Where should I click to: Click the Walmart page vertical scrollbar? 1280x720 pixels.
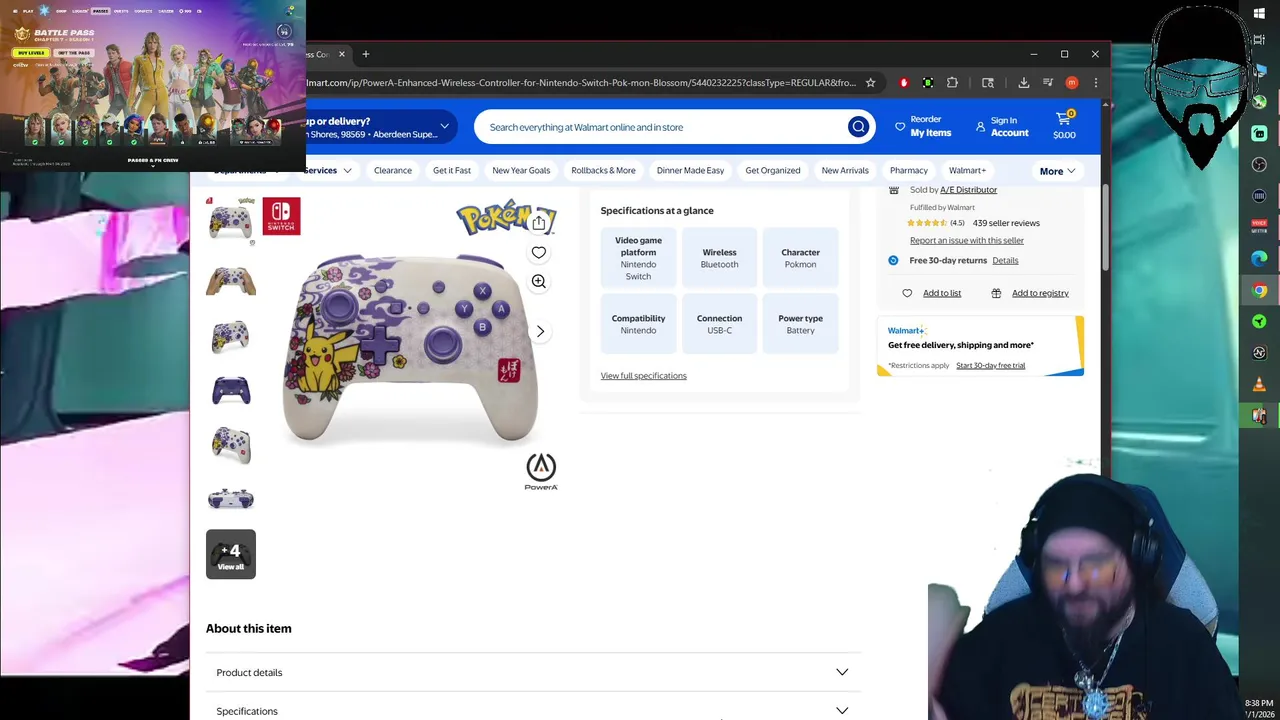tap(1105, 228)
